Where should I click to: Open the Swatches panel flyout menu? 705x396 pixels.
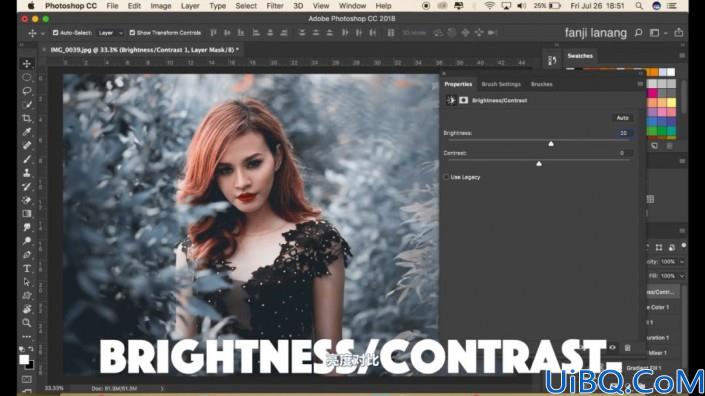pyautogui.click(x=682, y=56)
